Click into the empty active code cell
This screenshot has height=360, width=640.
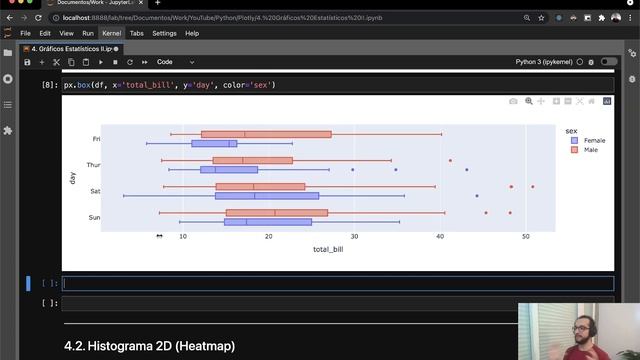[338, 283]
